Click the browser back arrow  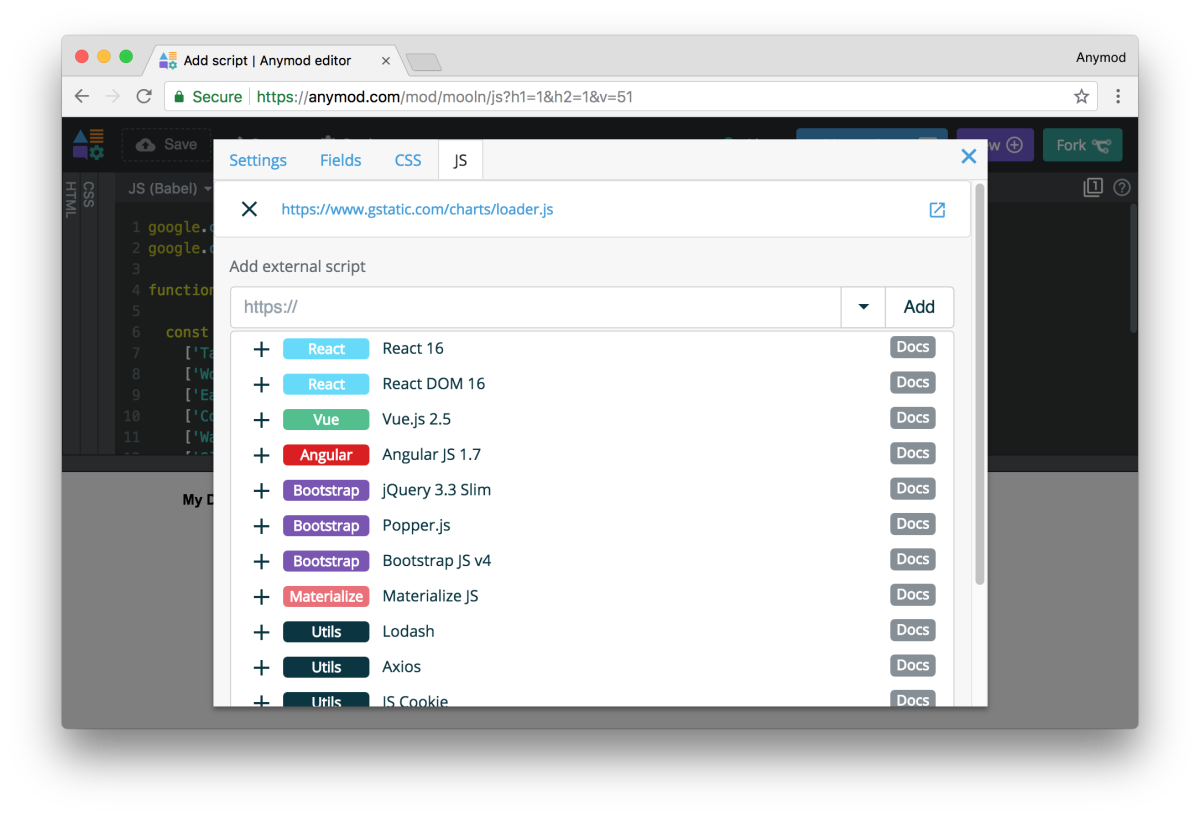[x=82, y=97]
